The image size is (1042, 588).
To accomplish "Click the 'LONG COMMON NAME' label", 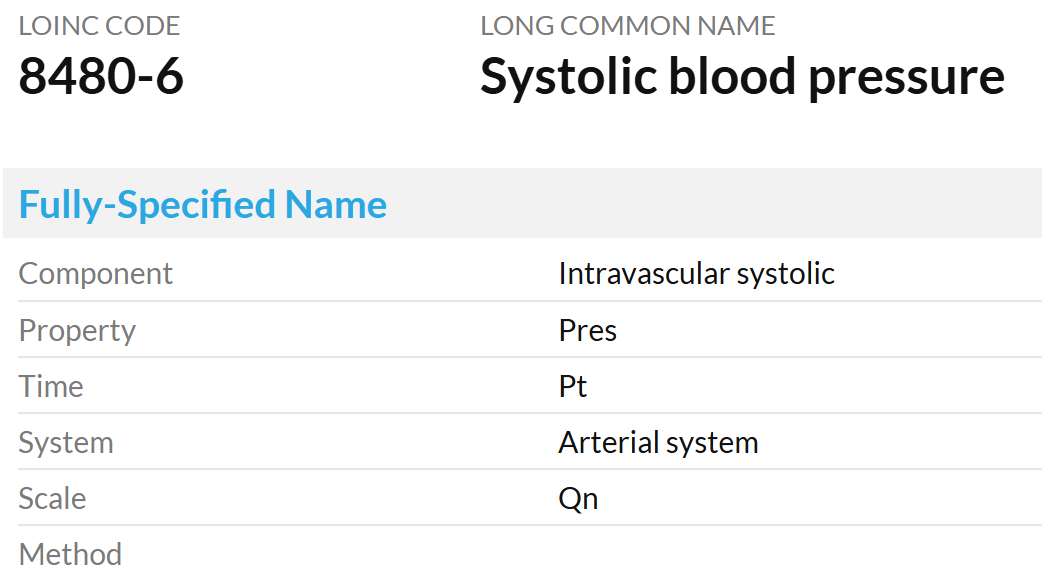I will click(x=627, y=26).
